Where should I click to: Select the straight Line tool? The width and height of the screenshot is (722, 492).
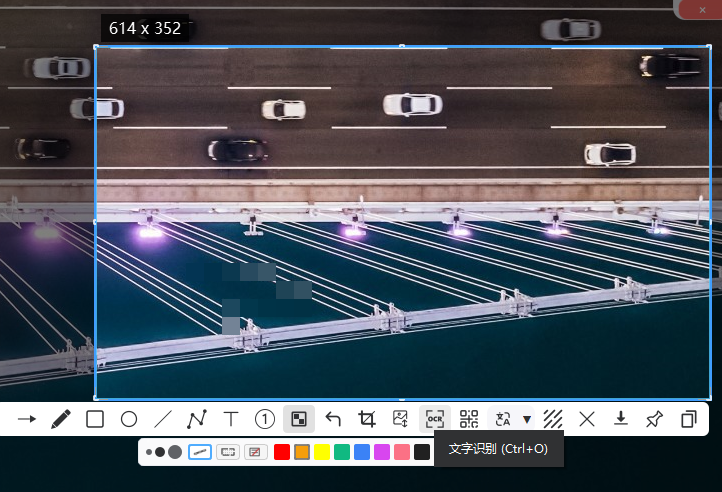[x=163, y=419]
